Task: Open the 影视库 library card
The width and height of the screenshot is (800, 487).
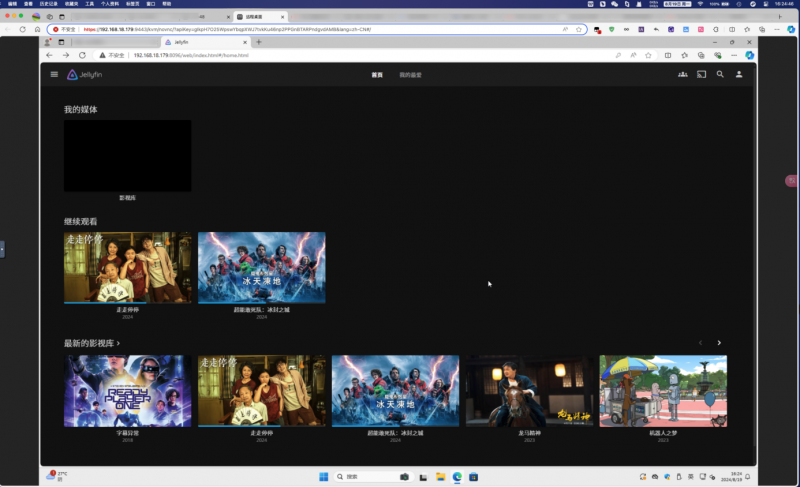Action: [x=127, y=156]
